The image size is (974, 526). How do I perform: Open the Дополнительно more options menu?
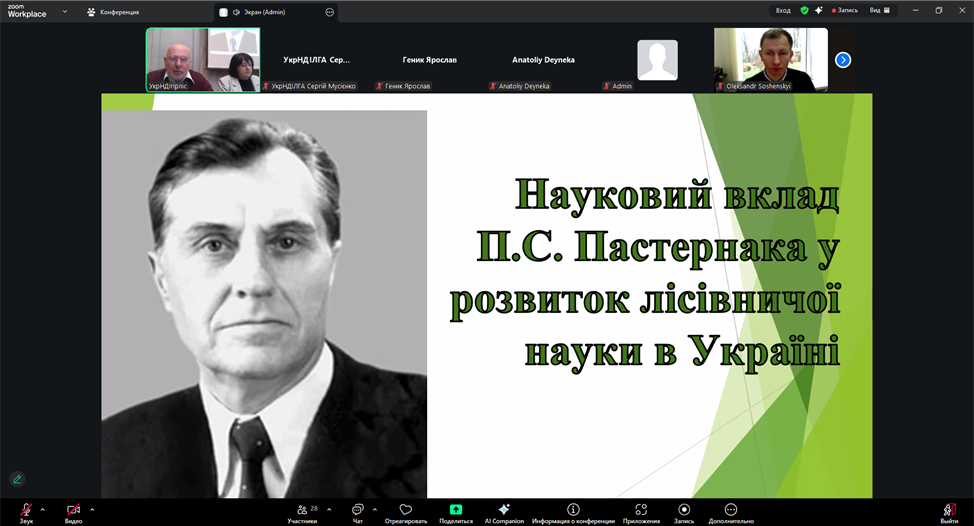(731, 511)
